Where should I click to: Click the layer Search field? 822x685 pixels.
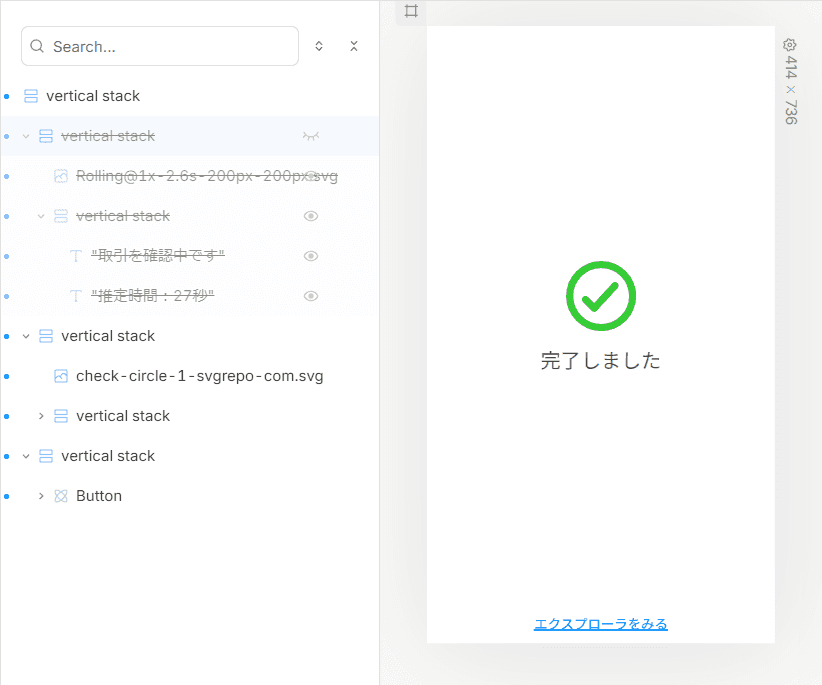point(160,46)
